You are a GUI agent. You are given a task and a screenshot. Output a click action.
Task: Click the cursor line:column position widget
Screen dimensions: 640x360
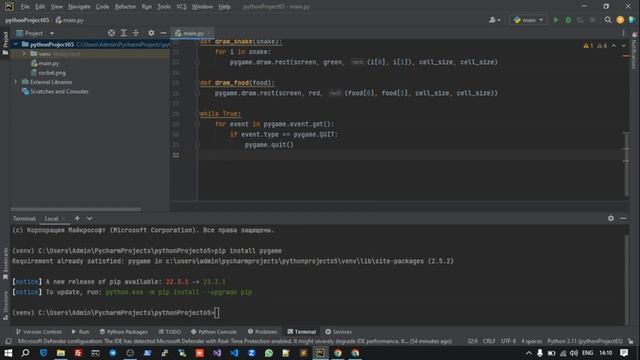[x=472, y=341]
